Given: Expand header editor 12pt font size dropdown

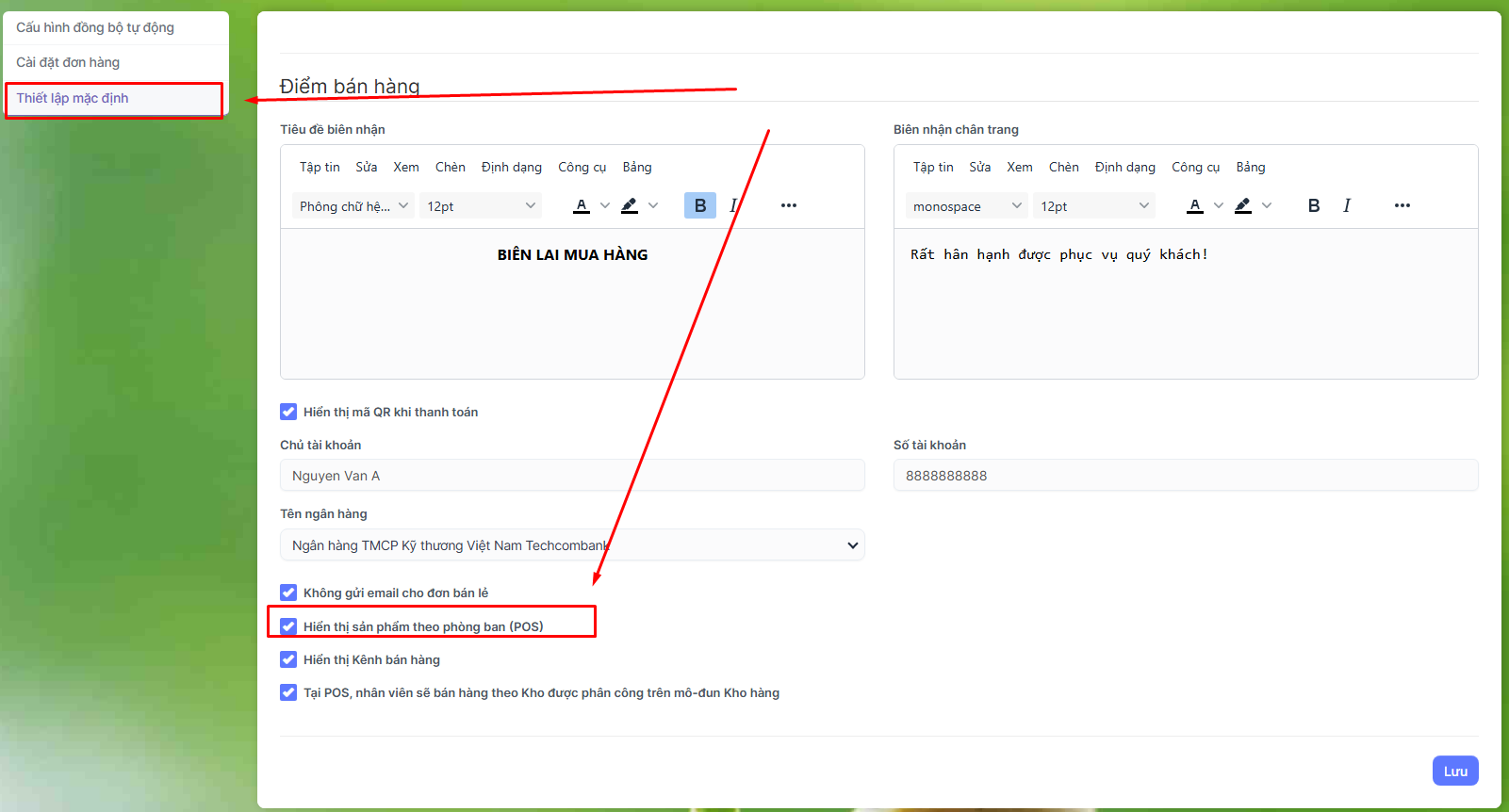Looking at the screenshot, I should 481,206.
